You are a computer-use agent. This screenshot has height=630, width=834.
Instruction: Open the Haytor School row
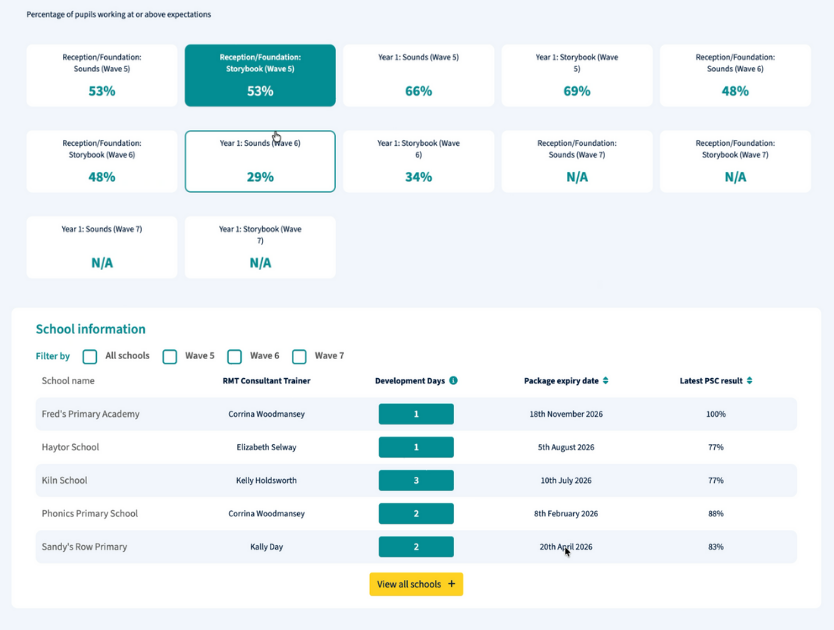point(70,447)
